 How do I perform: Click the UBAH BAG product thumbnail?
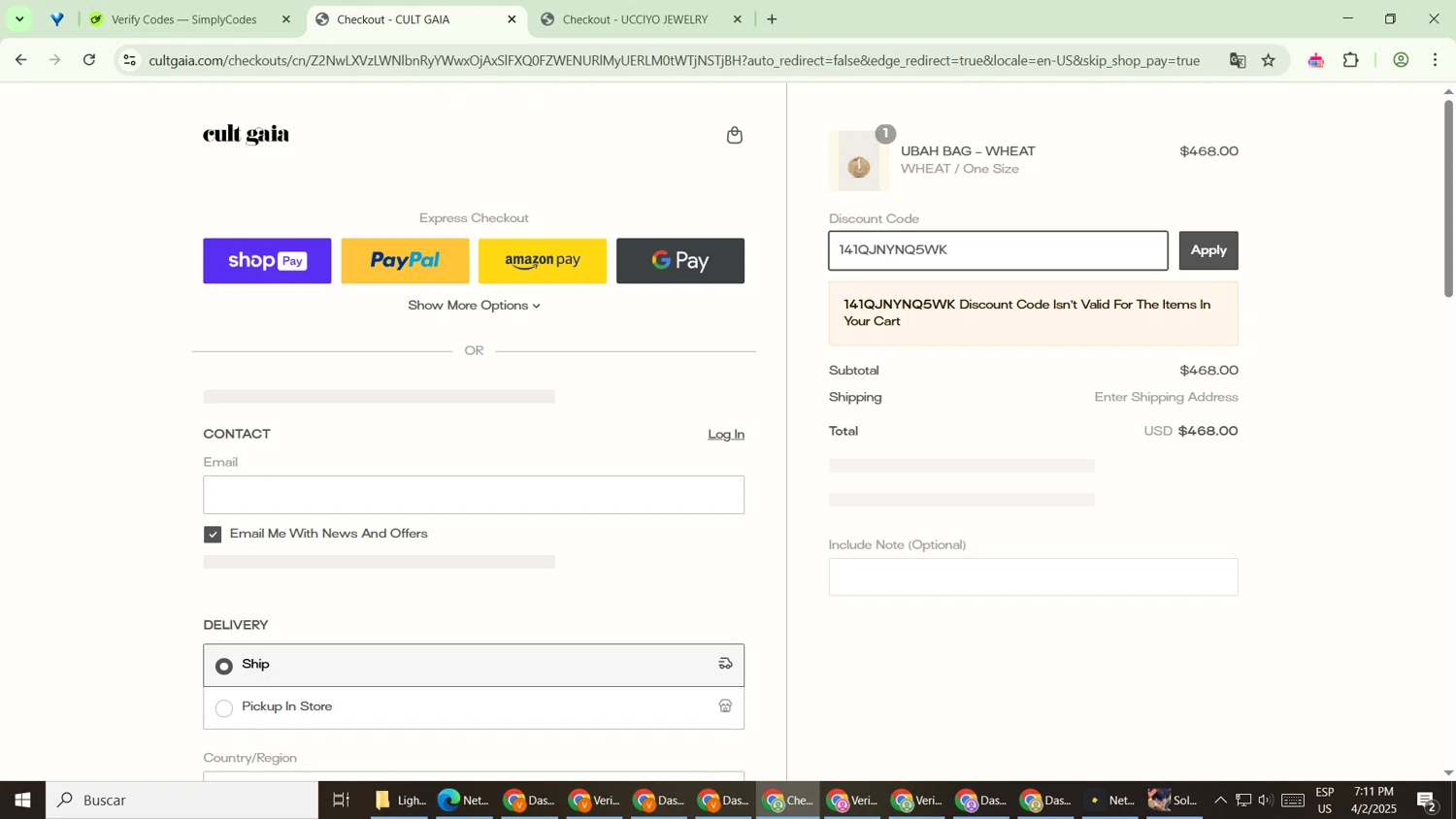(859, 161)
